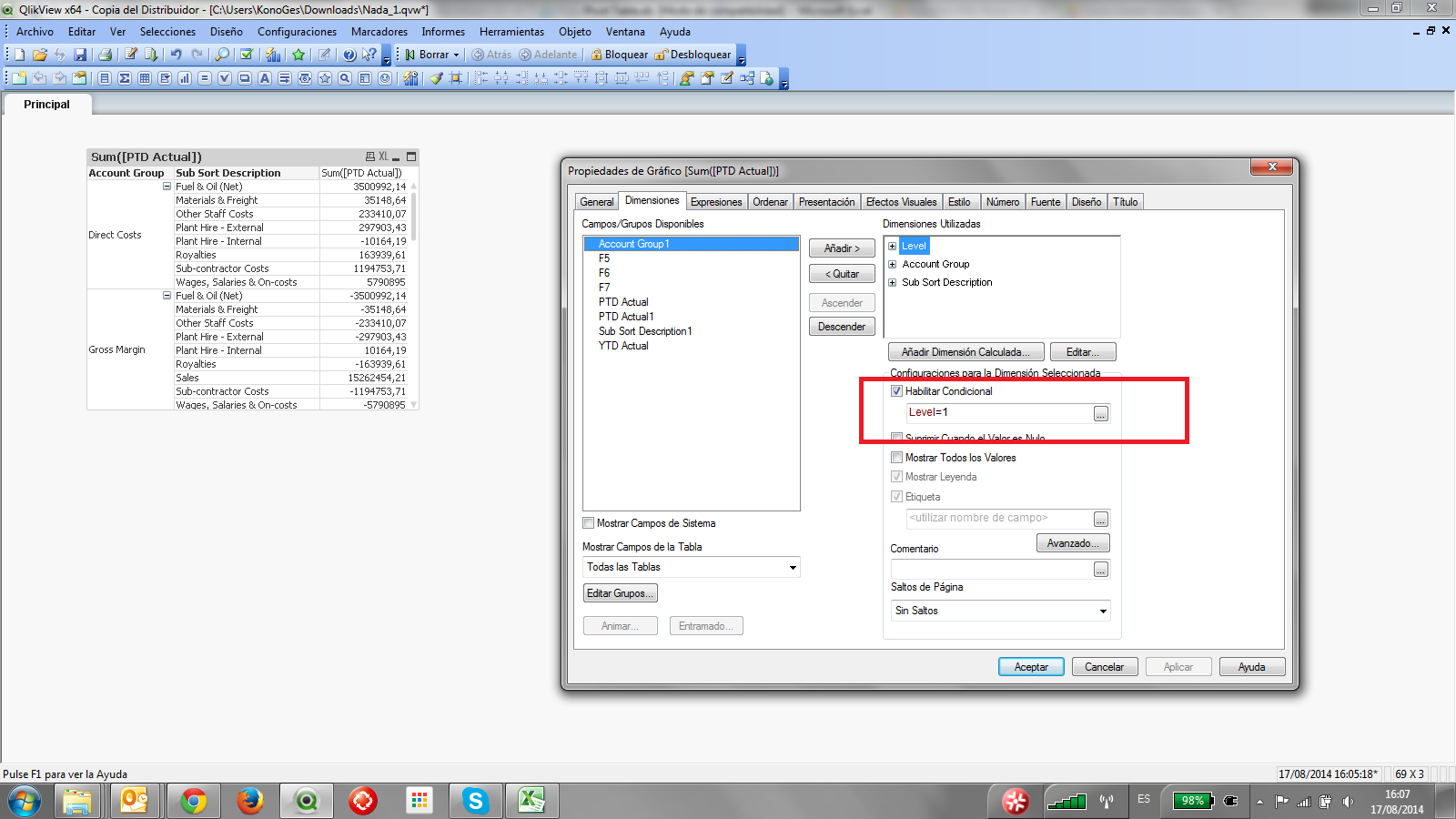Open the Edit Script toolbar icon
1456x819 pixels.
[131, 55]
